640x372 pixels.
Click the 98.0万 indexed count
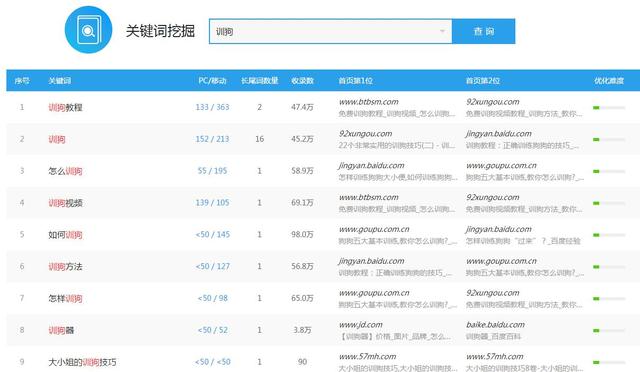302,234
